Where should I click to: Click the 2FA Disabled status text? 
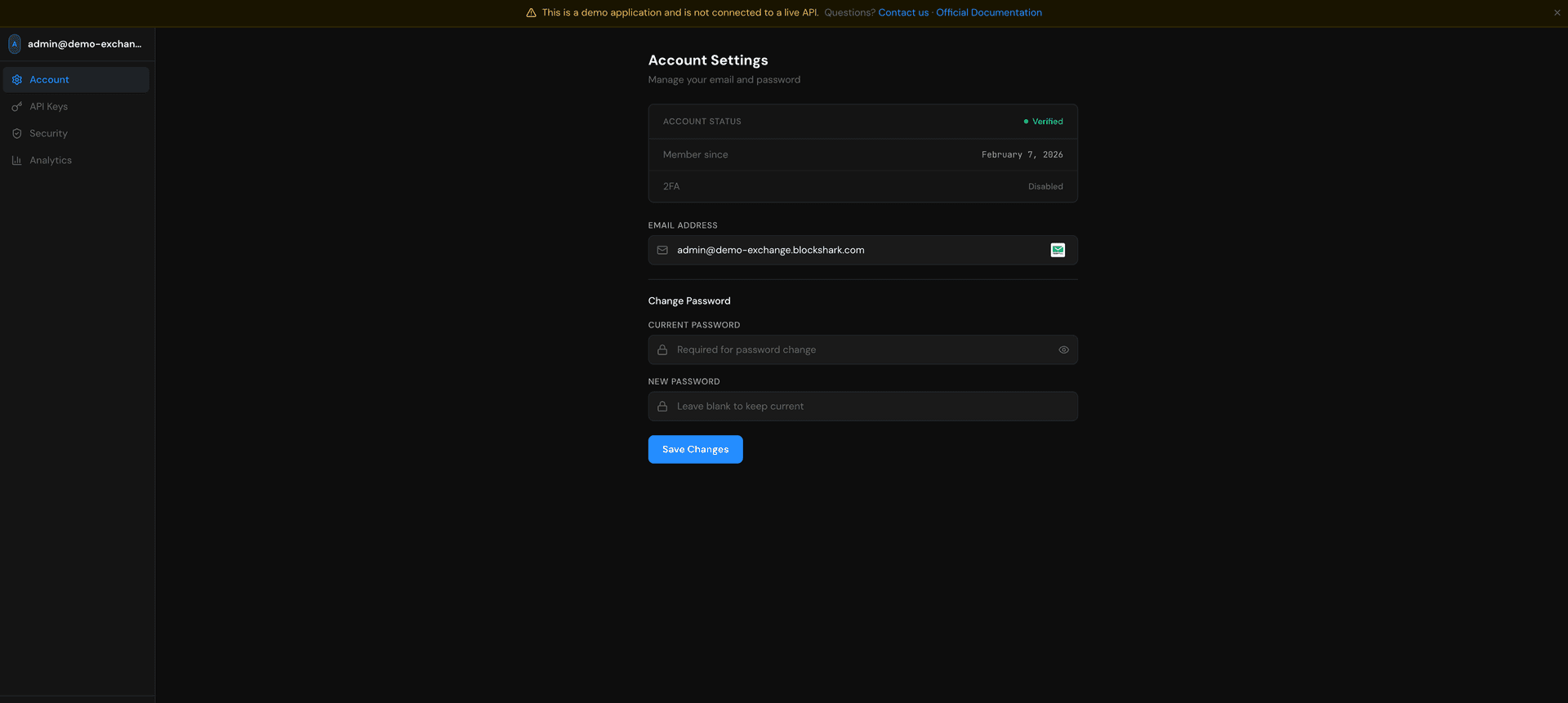[1045, 187]
